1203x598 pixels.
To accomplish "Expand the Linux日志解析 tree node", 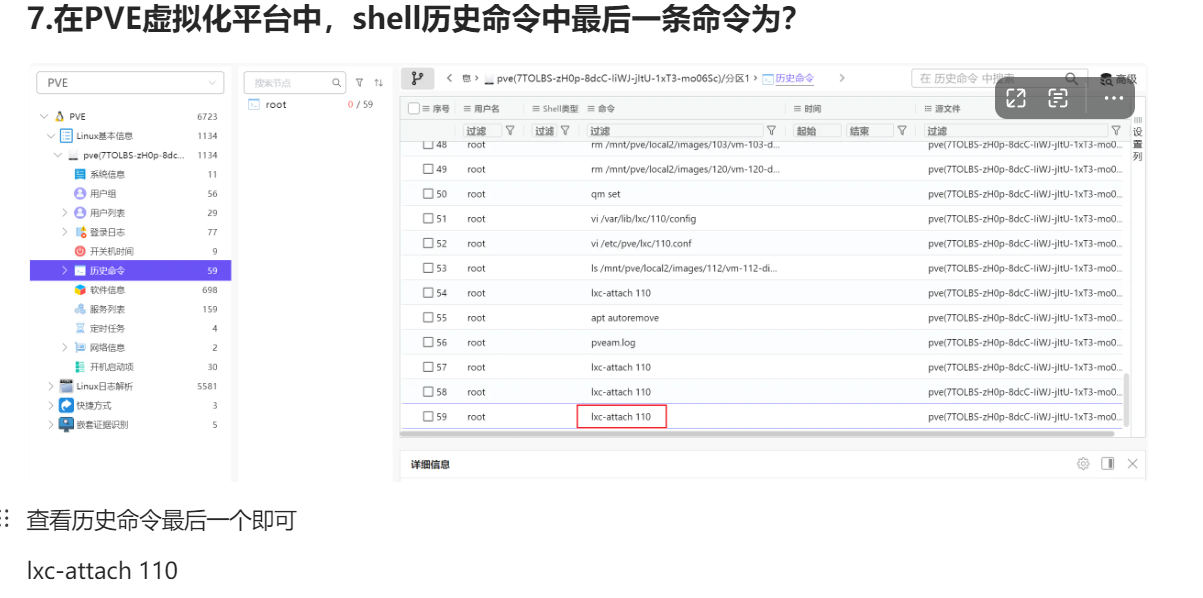I will click(x=51, y=386).
